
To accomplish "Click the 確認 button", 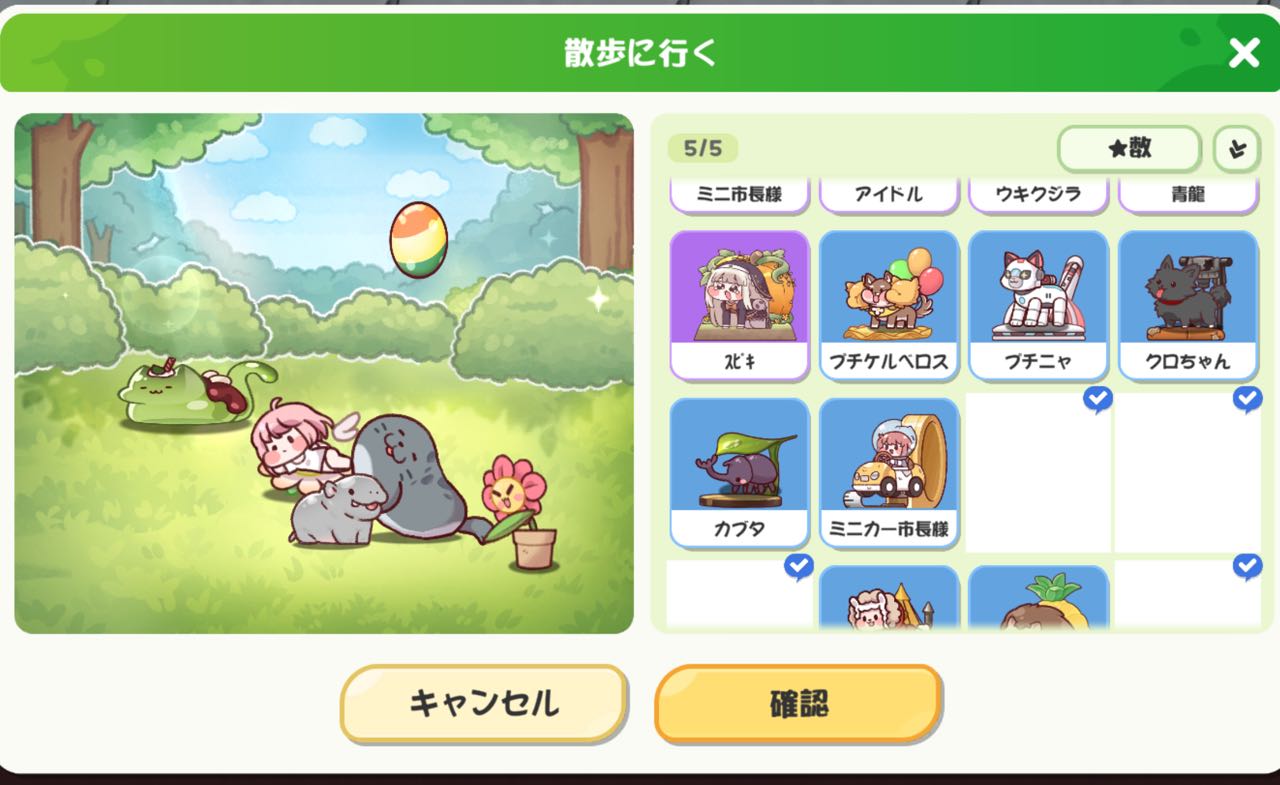I will (799, 703).
